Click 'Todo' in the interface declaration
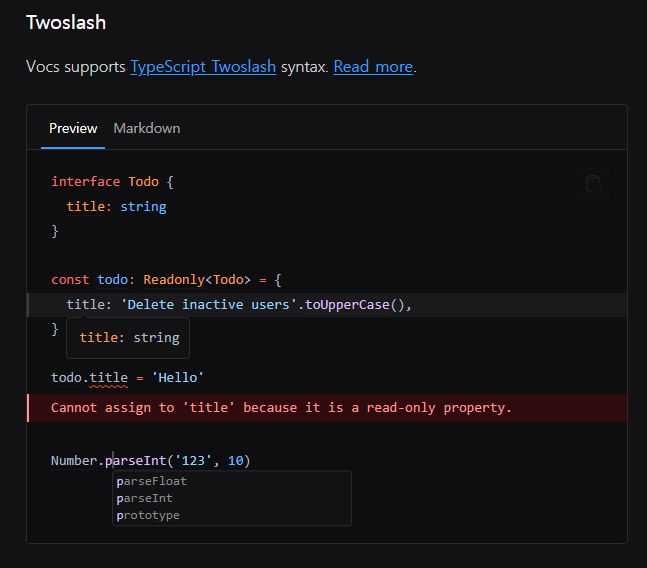647x568 pixels. coord(143,181)
